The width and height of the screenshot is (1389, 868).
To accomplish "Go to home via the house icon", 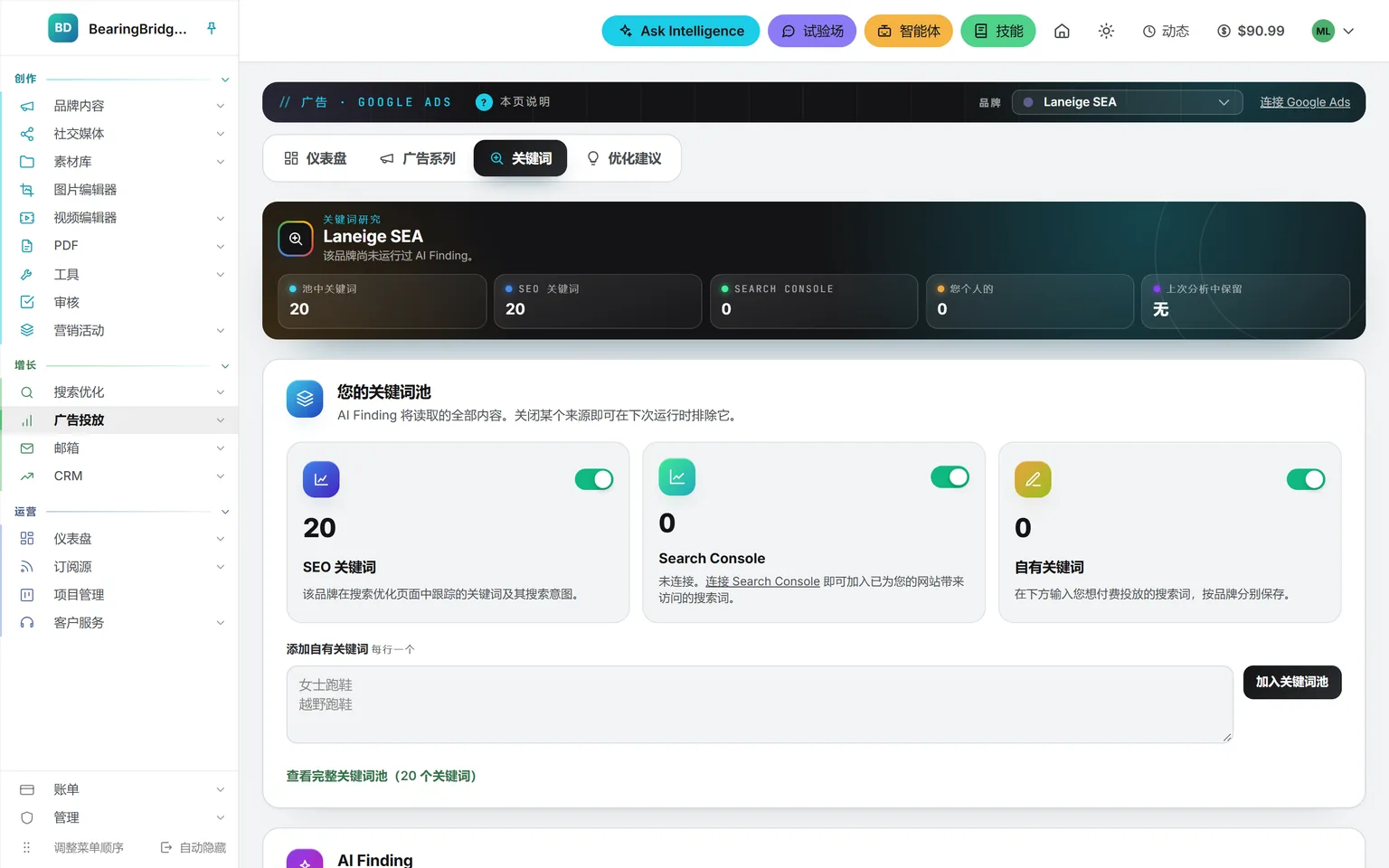I will tap(1062, 31).
